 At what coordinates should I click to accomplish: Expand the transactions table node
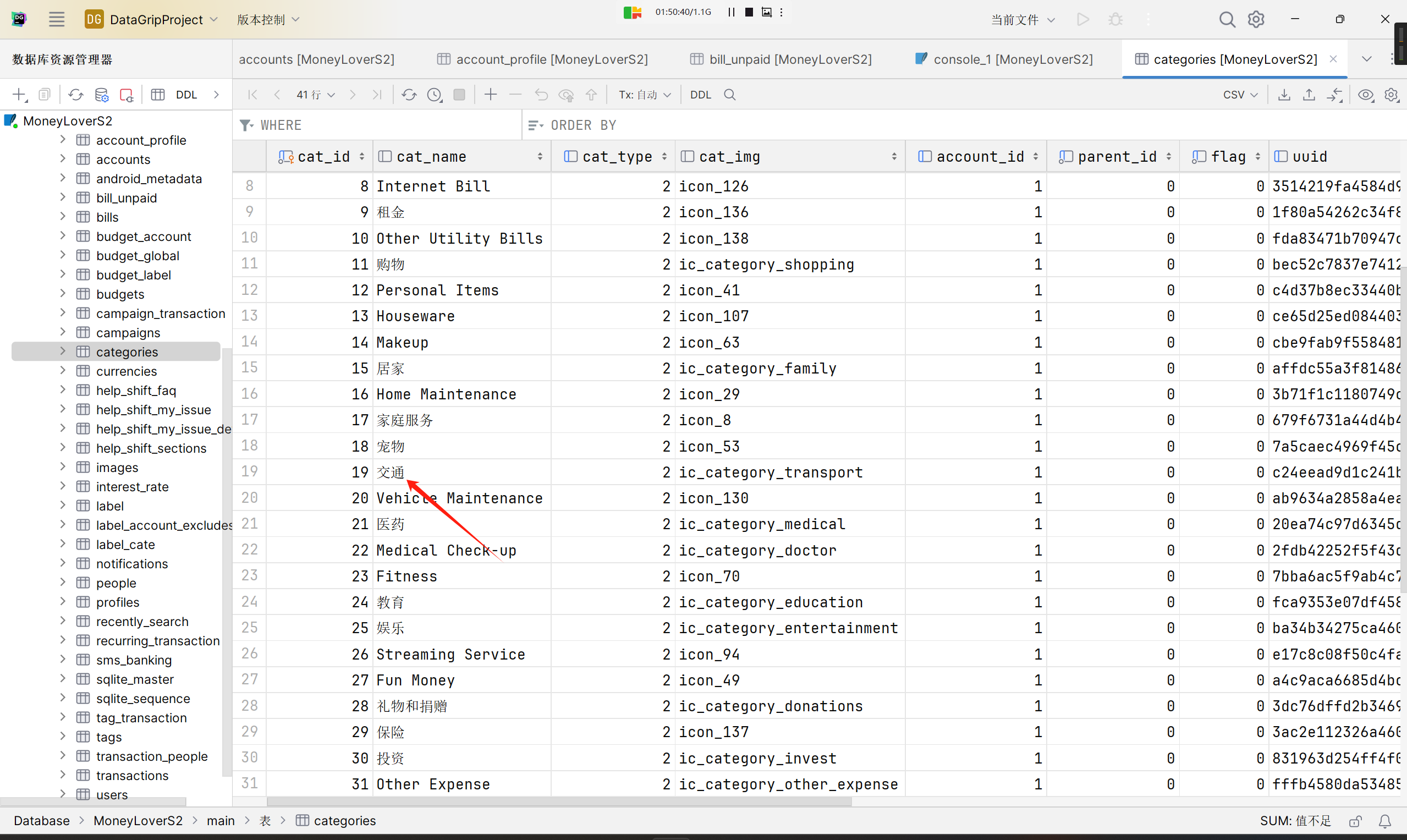(x=63, y=775)
